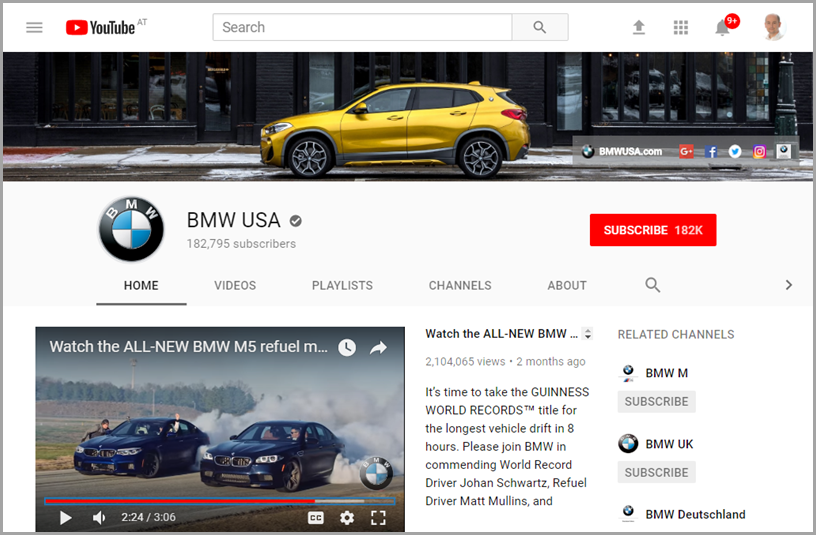Click the BMW UK channel avatar
Screen dimensions: 816x535
point(628,444)
